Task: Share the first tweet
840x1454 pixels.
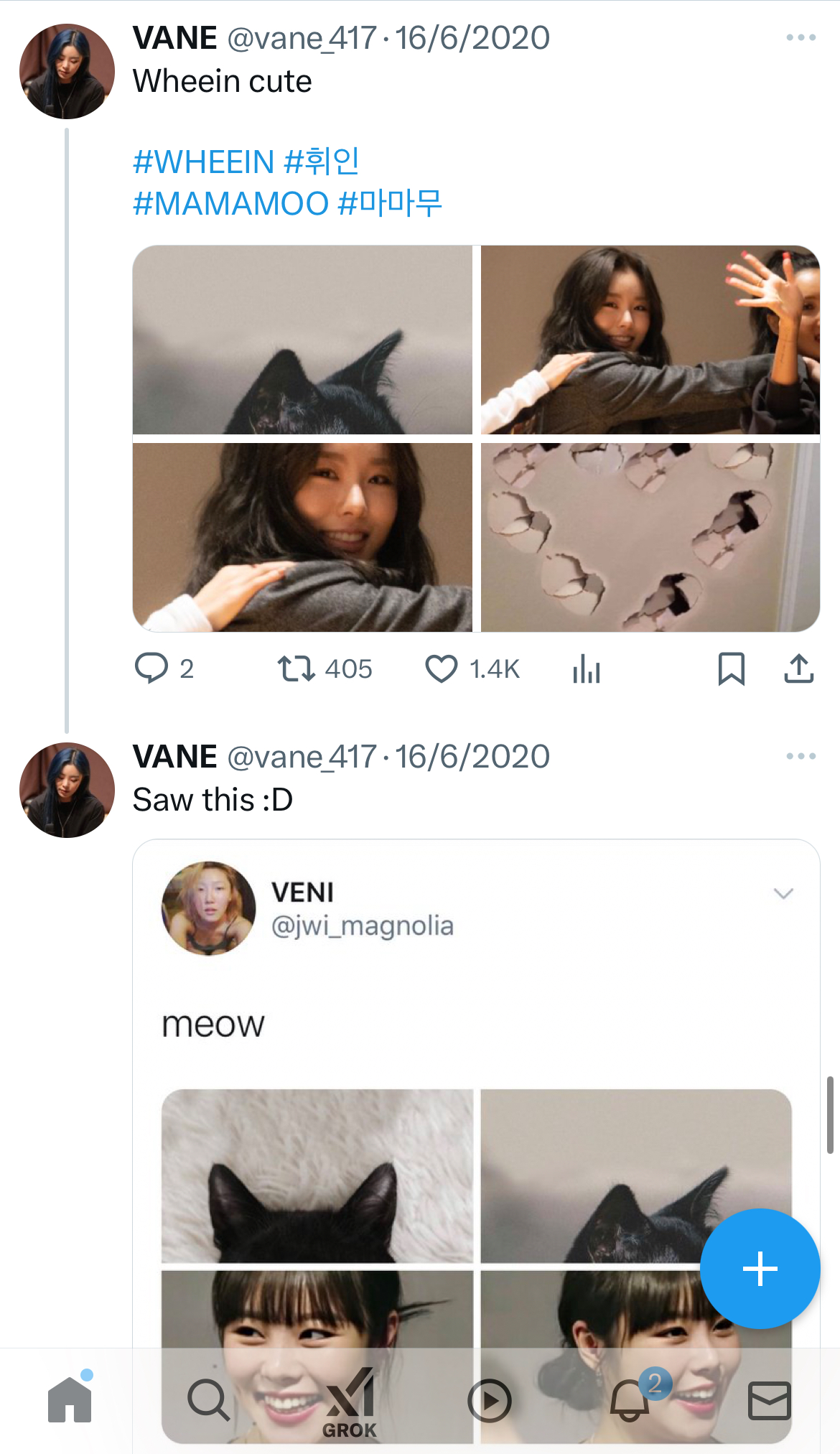Action: click(798, 668)
